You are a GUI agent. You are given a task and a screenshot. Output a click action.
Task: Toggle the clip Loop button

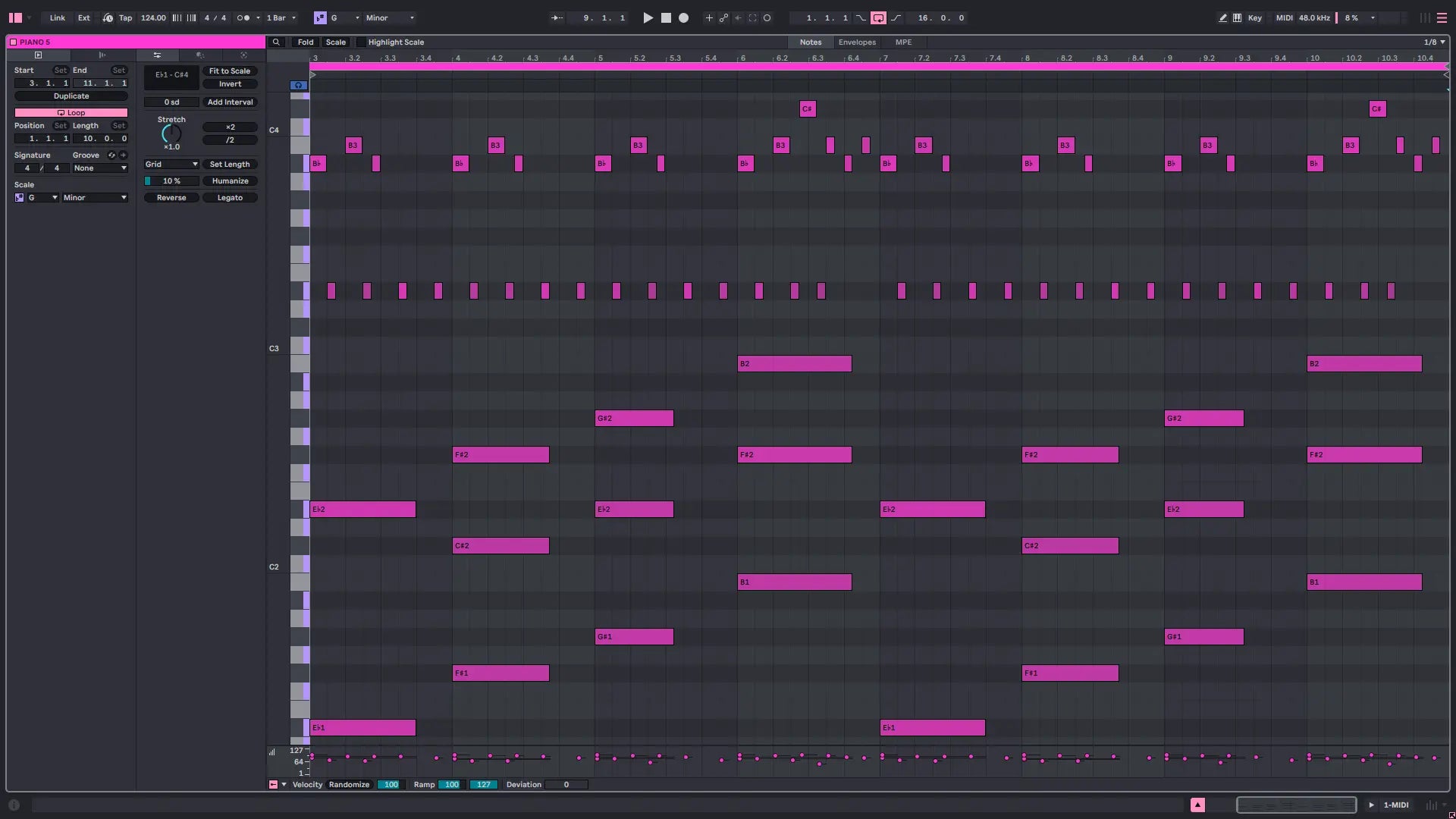coord(71,112)
